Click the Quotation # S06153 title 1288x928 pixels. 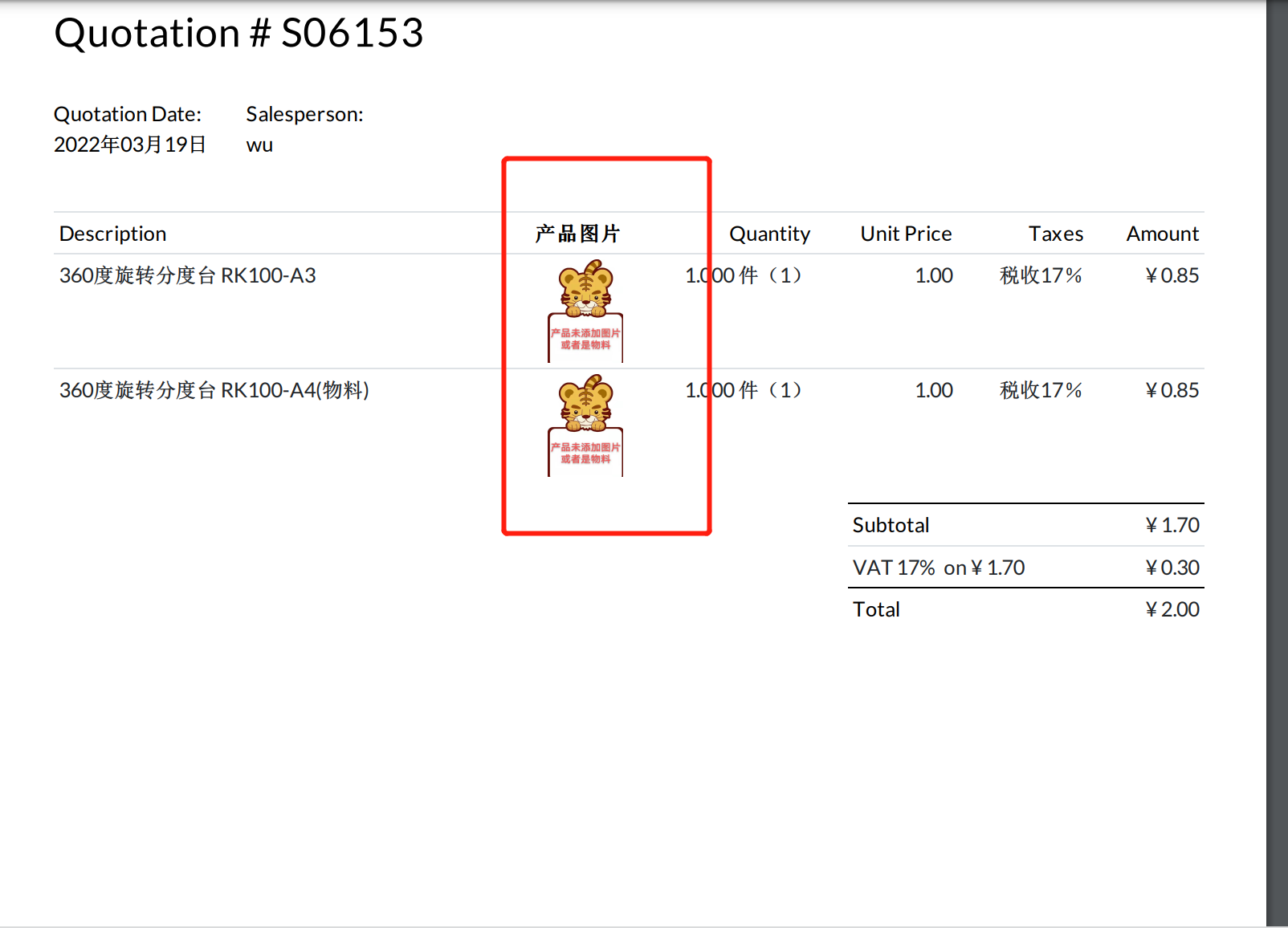[238, 32]
